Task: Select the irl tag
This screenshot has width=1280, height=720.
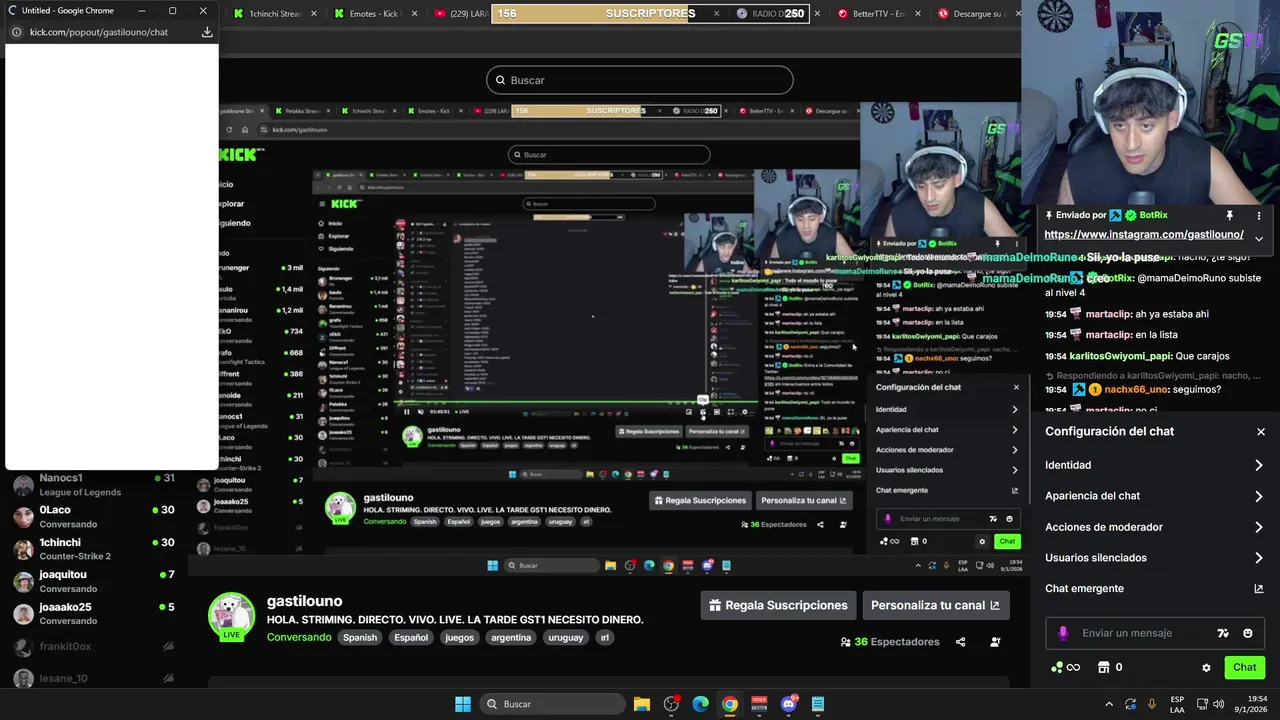Action: click(604, 638)
